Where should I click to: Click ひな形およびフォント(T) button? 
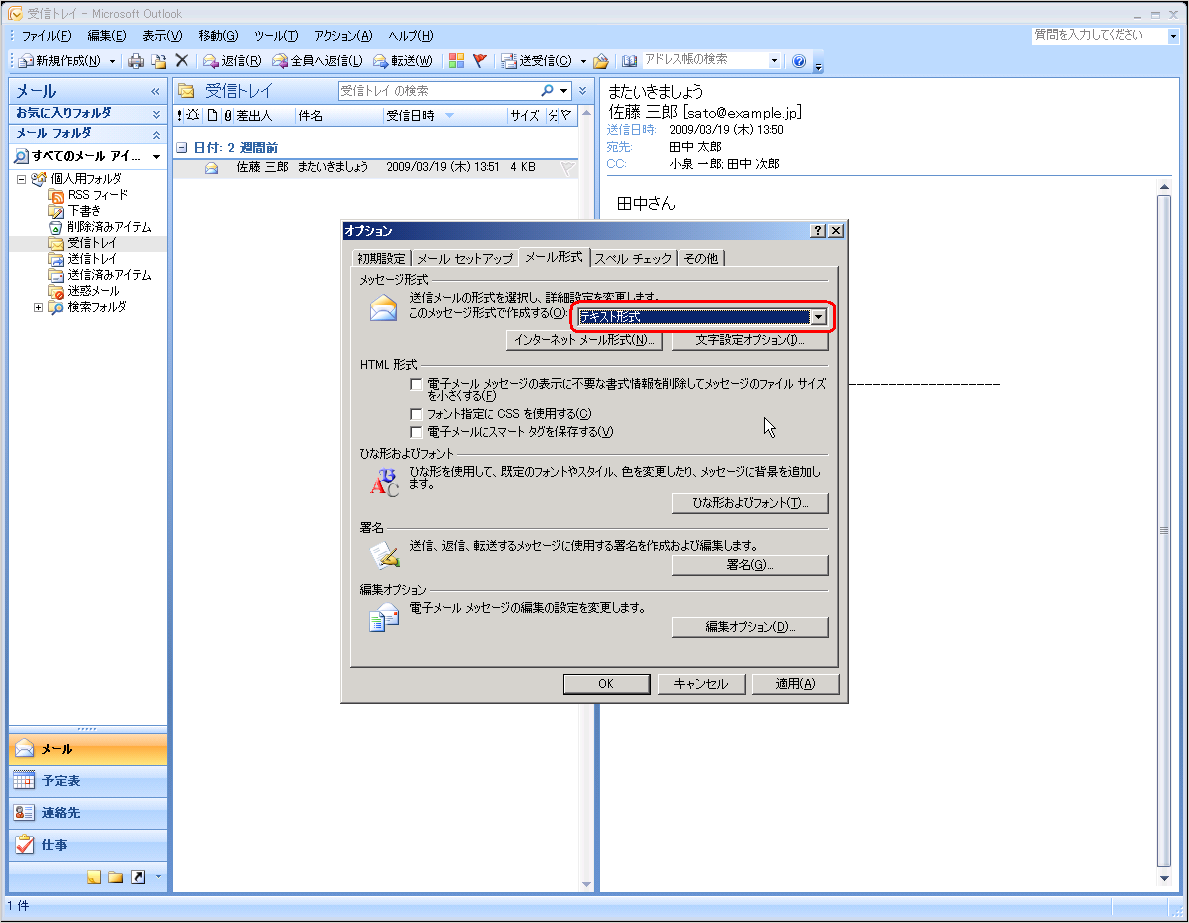[x=750, y=503]
